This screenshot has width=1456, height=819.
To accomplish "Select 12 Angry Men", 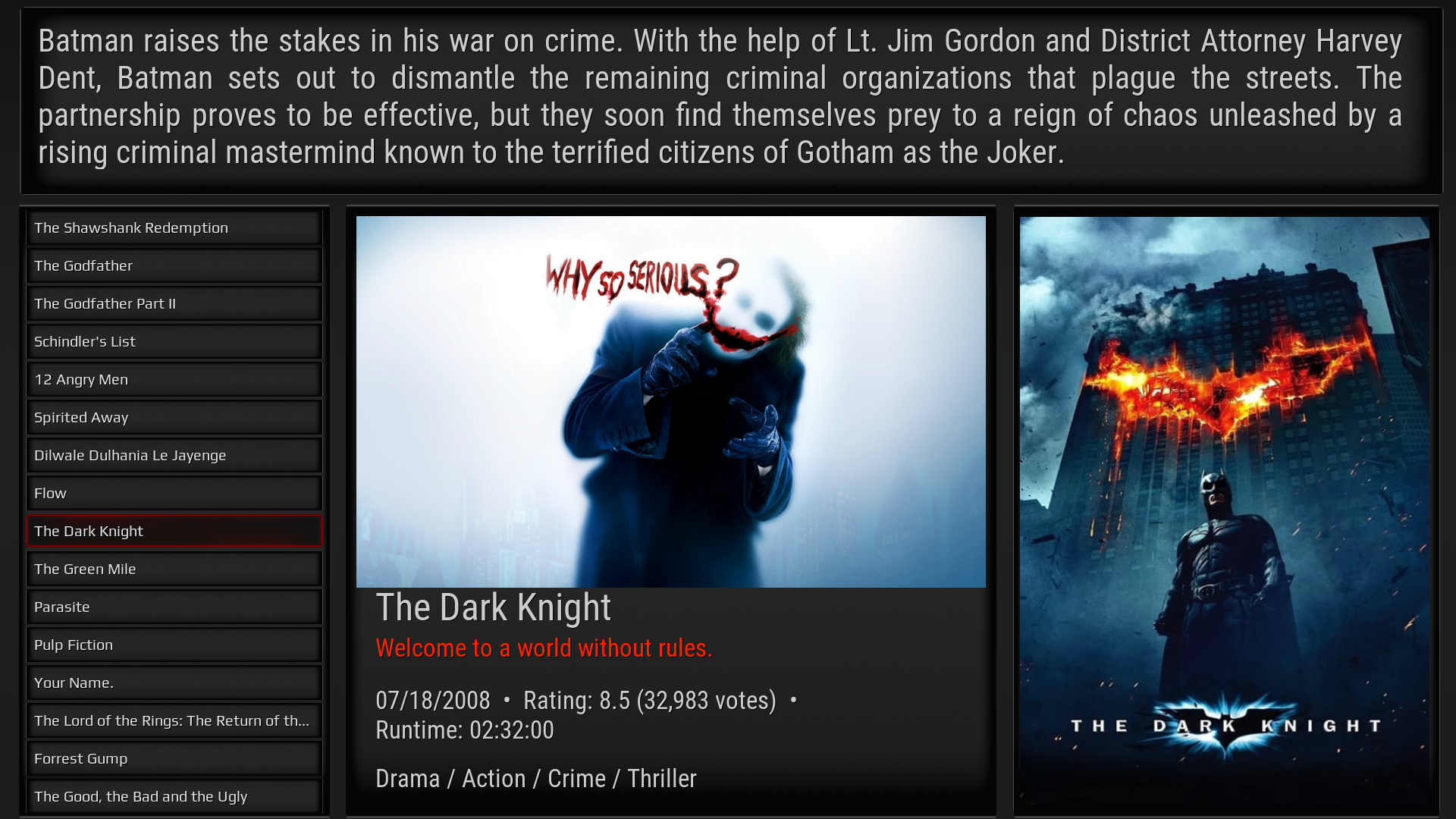I will tap(174, 379).
